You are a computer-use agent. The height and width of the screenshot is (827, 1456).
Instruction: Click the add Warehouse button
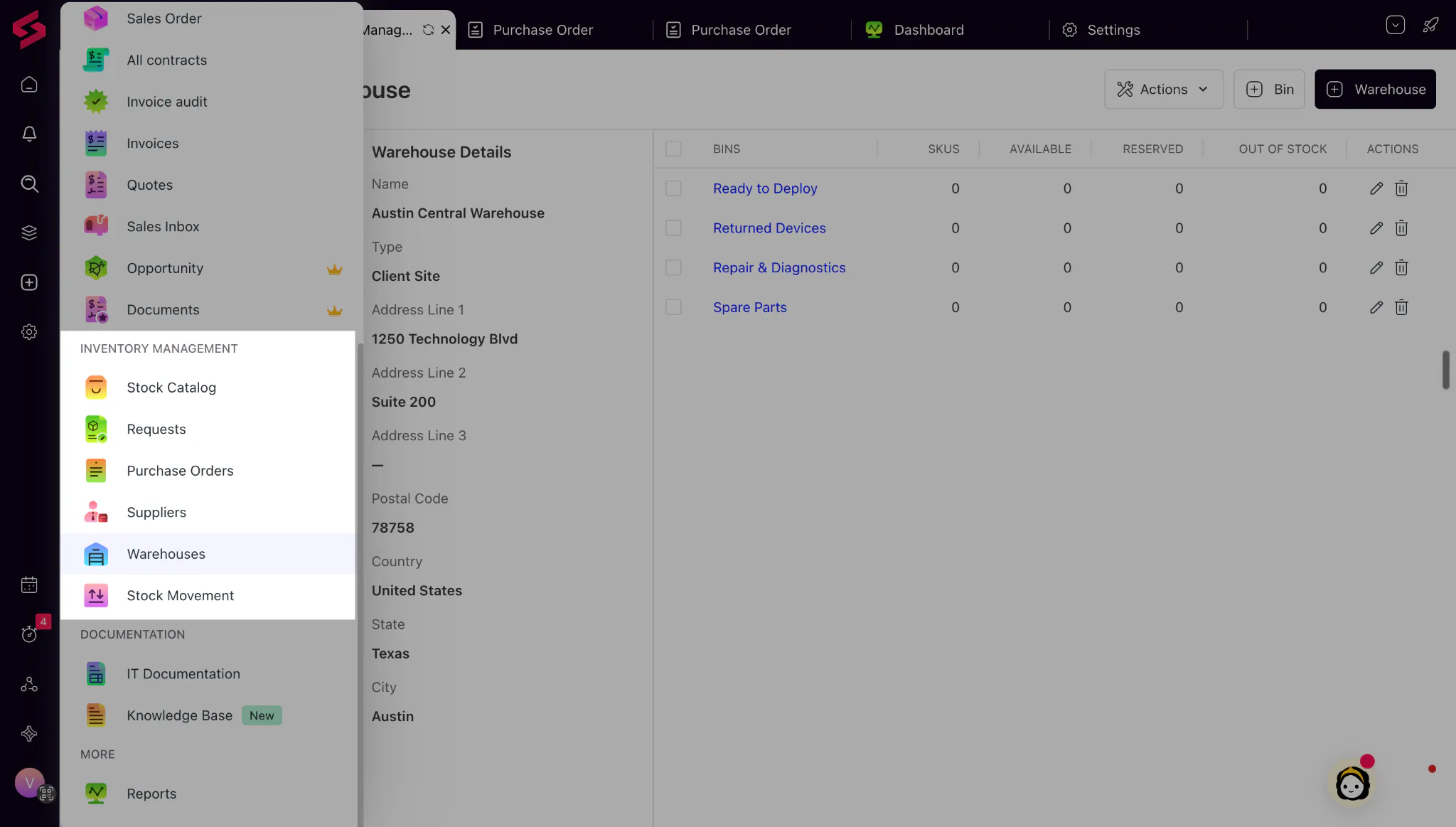click(x=1375, y=89)
